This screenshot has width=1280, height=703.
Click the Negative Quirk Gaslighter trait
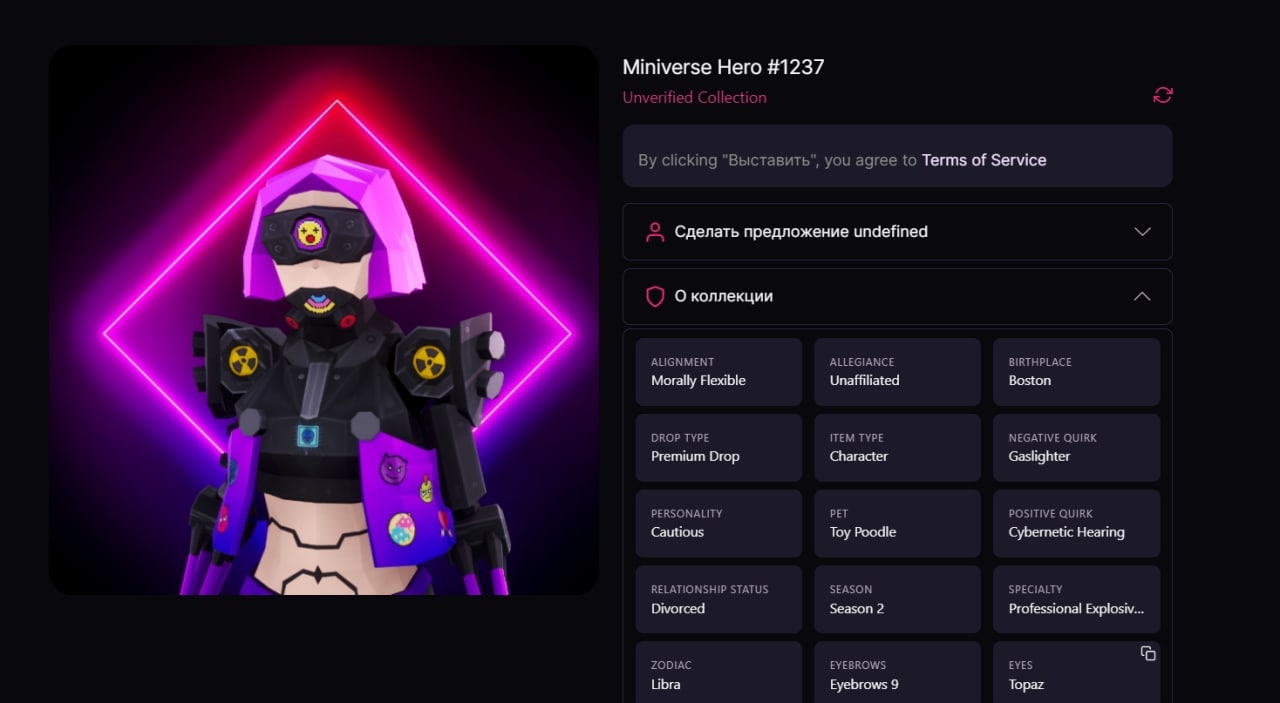click(1076, 448)
